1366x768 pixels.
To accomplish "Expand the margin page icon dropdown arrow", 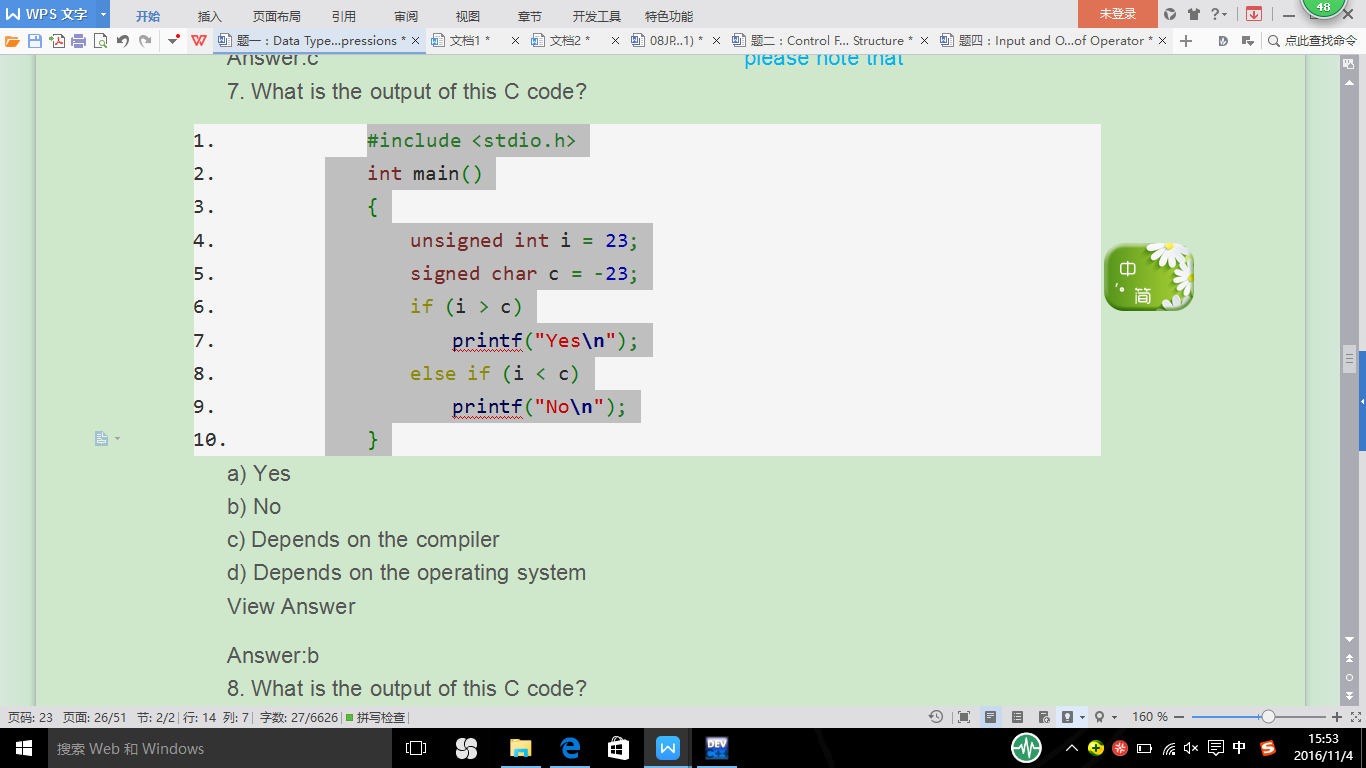I will pos(117,439).
